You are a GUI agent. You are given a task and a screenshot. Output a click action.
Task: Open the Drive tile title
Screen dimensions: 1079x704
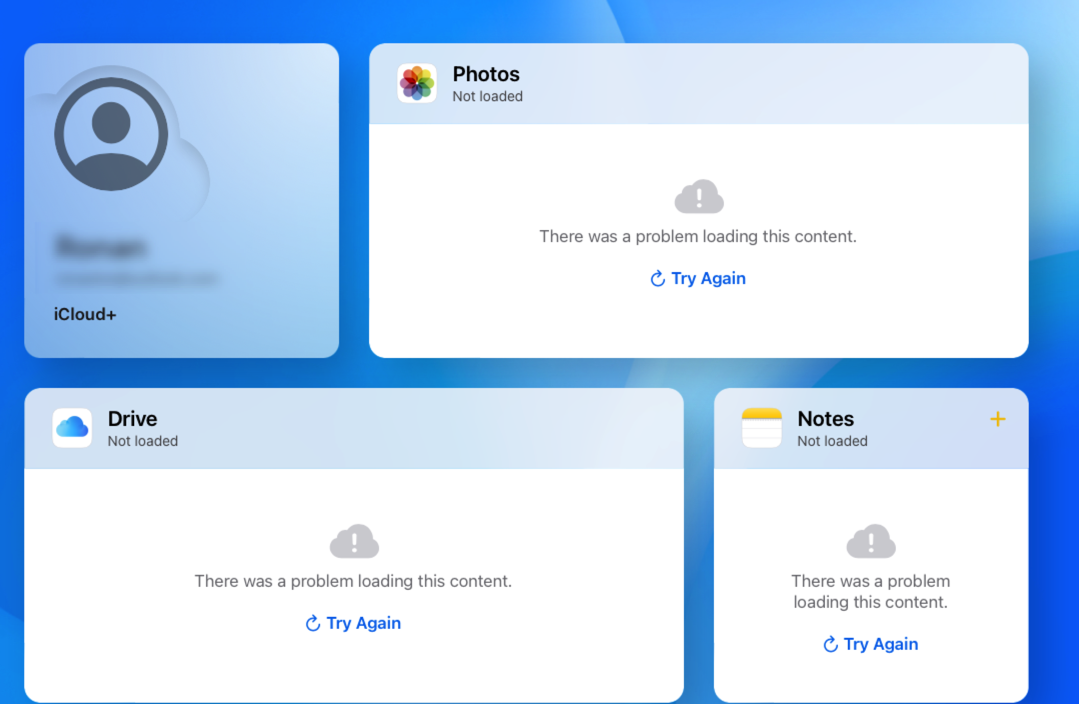[x=132, y=418]
